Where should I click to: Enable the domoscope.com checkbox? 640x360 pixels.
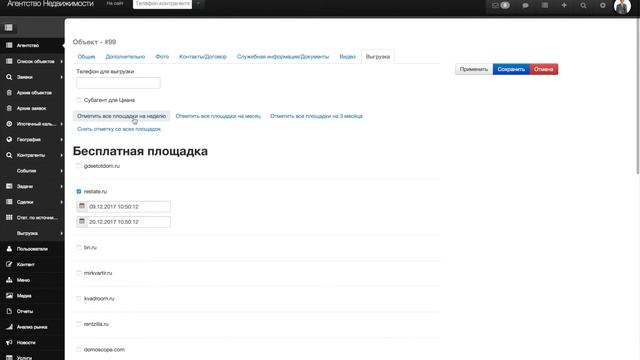pyautogui.click(x=79, y=349)
